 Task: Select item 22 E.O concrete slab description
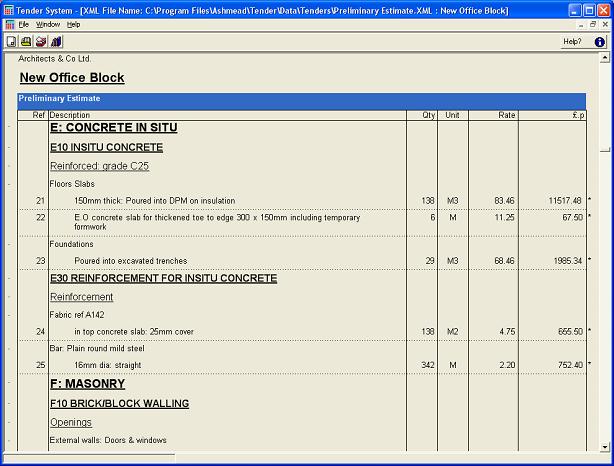click(x=217, y=222)
